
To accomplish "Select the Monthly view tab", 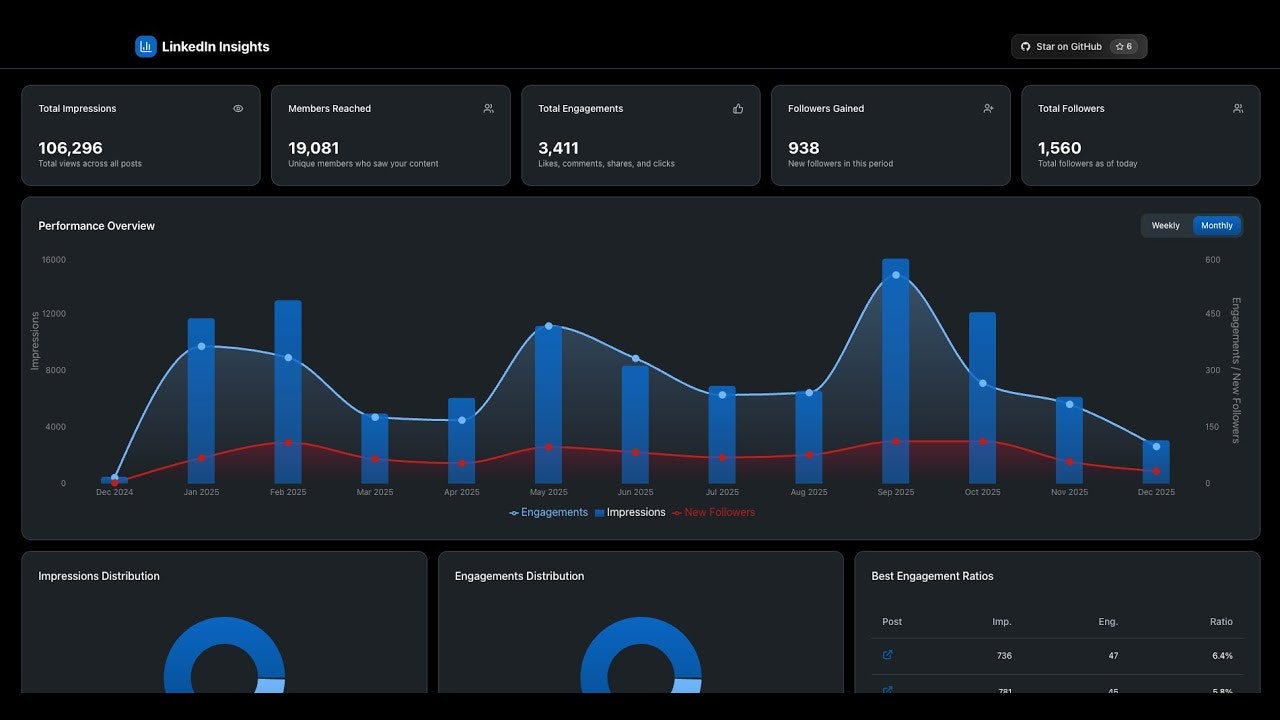I will pyautogui.click(x=1217, y=225).
